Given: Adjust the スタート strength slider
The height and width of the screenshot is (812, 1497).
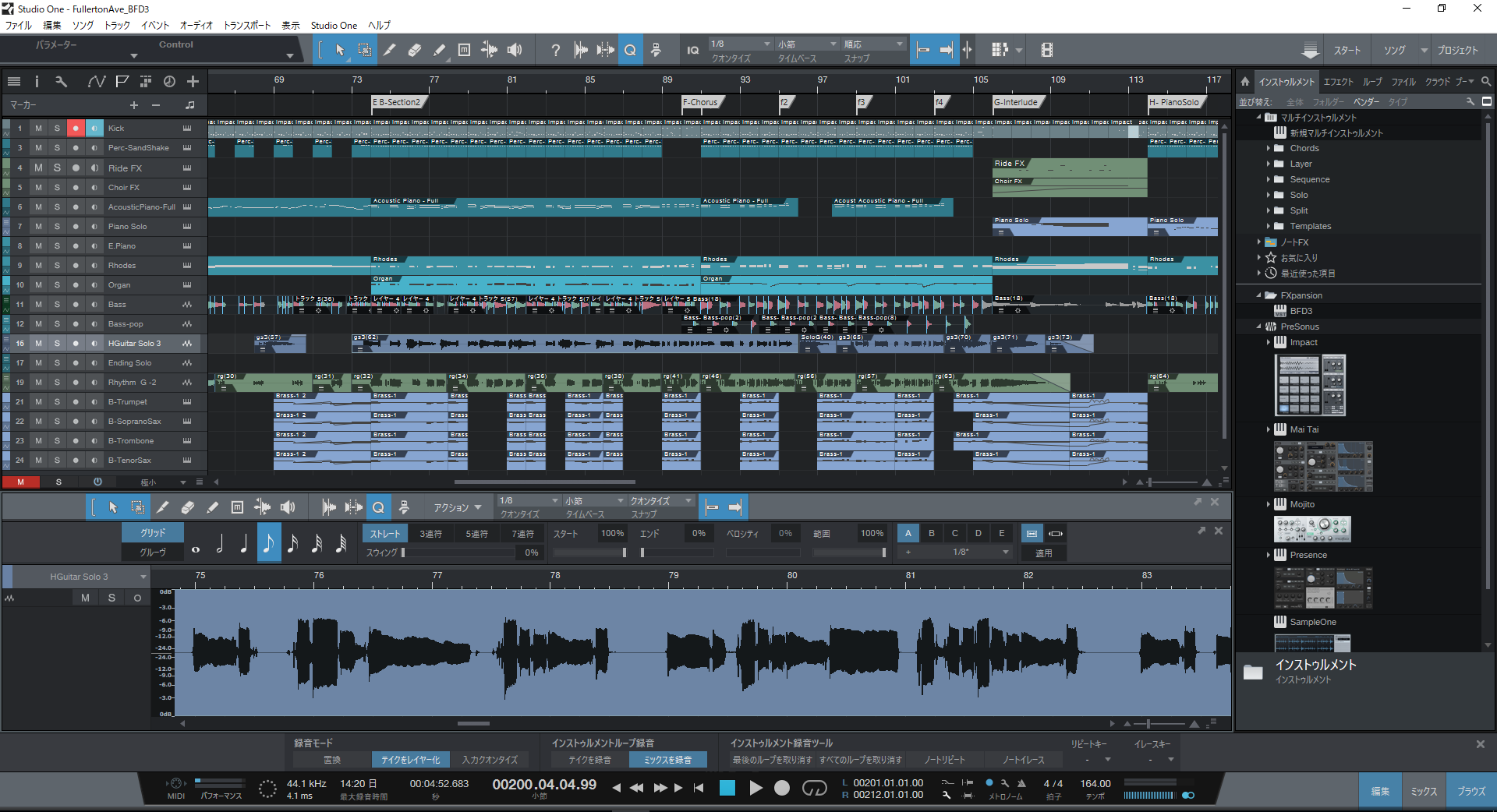Looking at the screenshot, I should [x=589, y=553].
